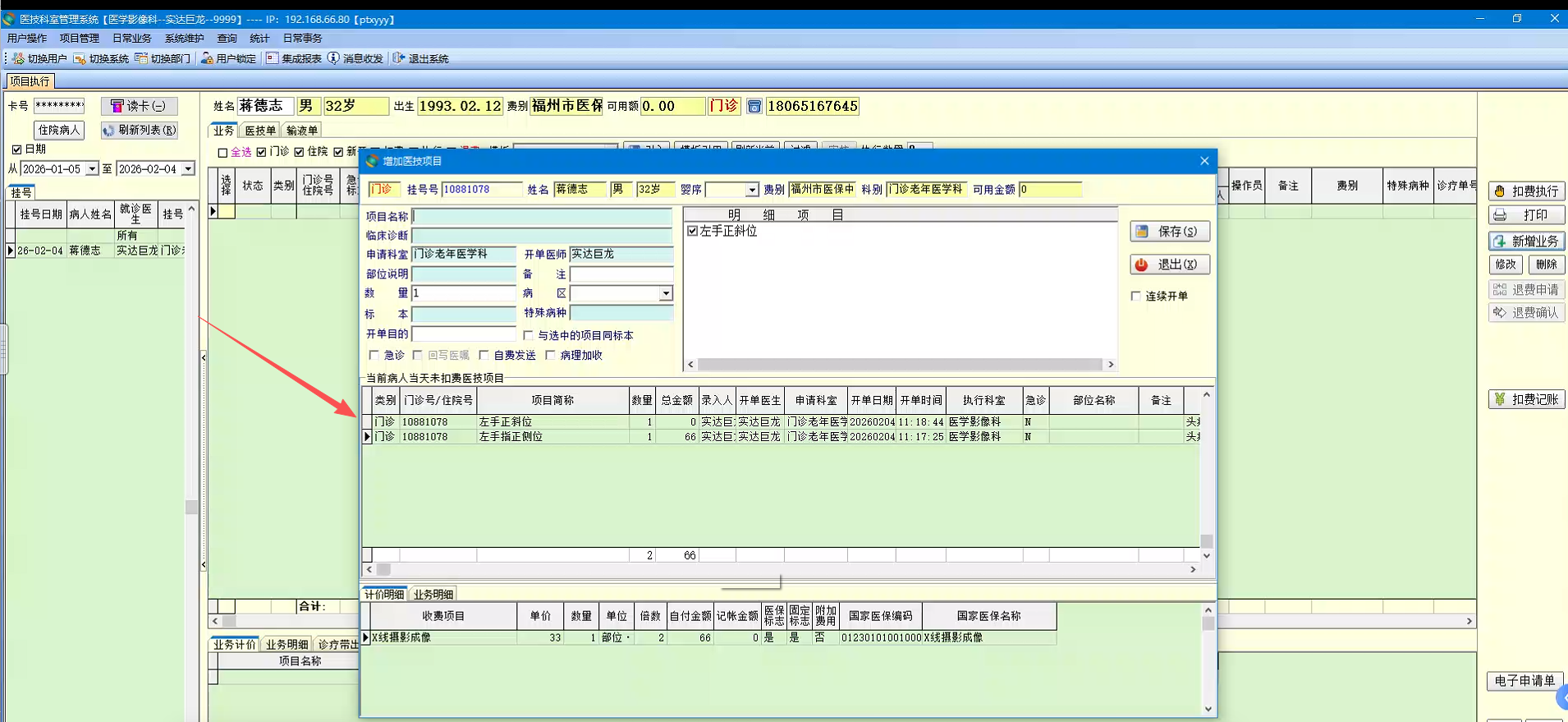Toggle the 日期 date filter checkbox
This screenshot has height=722, width=1568.
point(16,149)
